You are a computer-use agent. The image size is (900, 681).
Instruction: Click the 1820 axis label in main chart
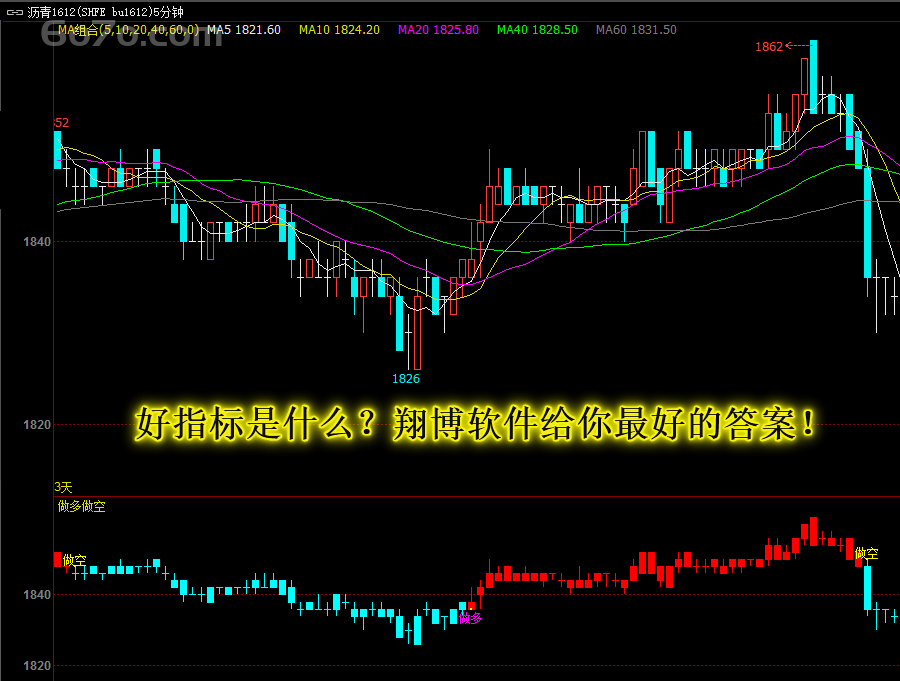(37, 425)
